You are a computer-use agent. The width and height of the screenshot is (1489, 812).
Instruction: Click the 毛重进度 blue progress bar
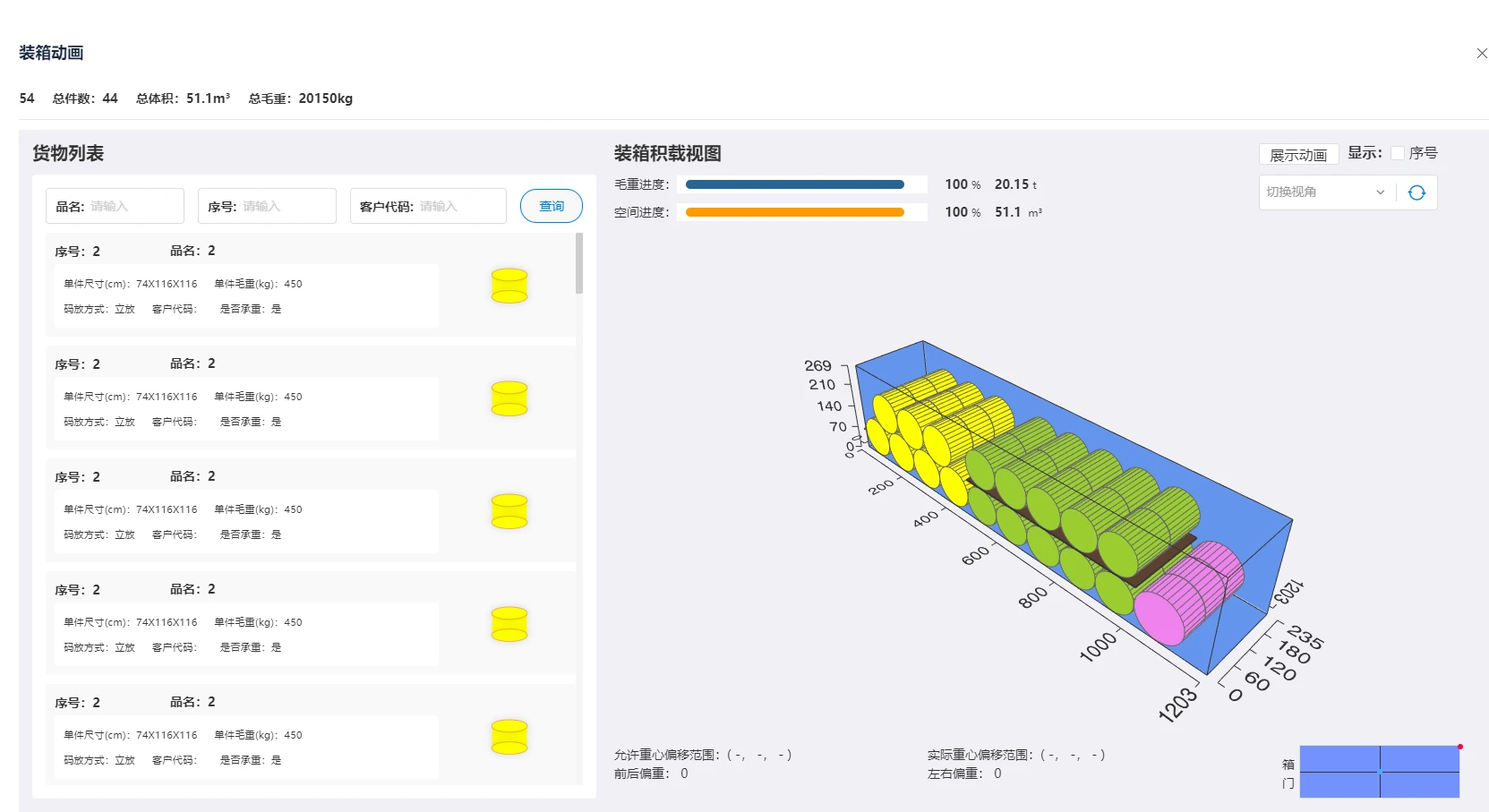[795, 184]
